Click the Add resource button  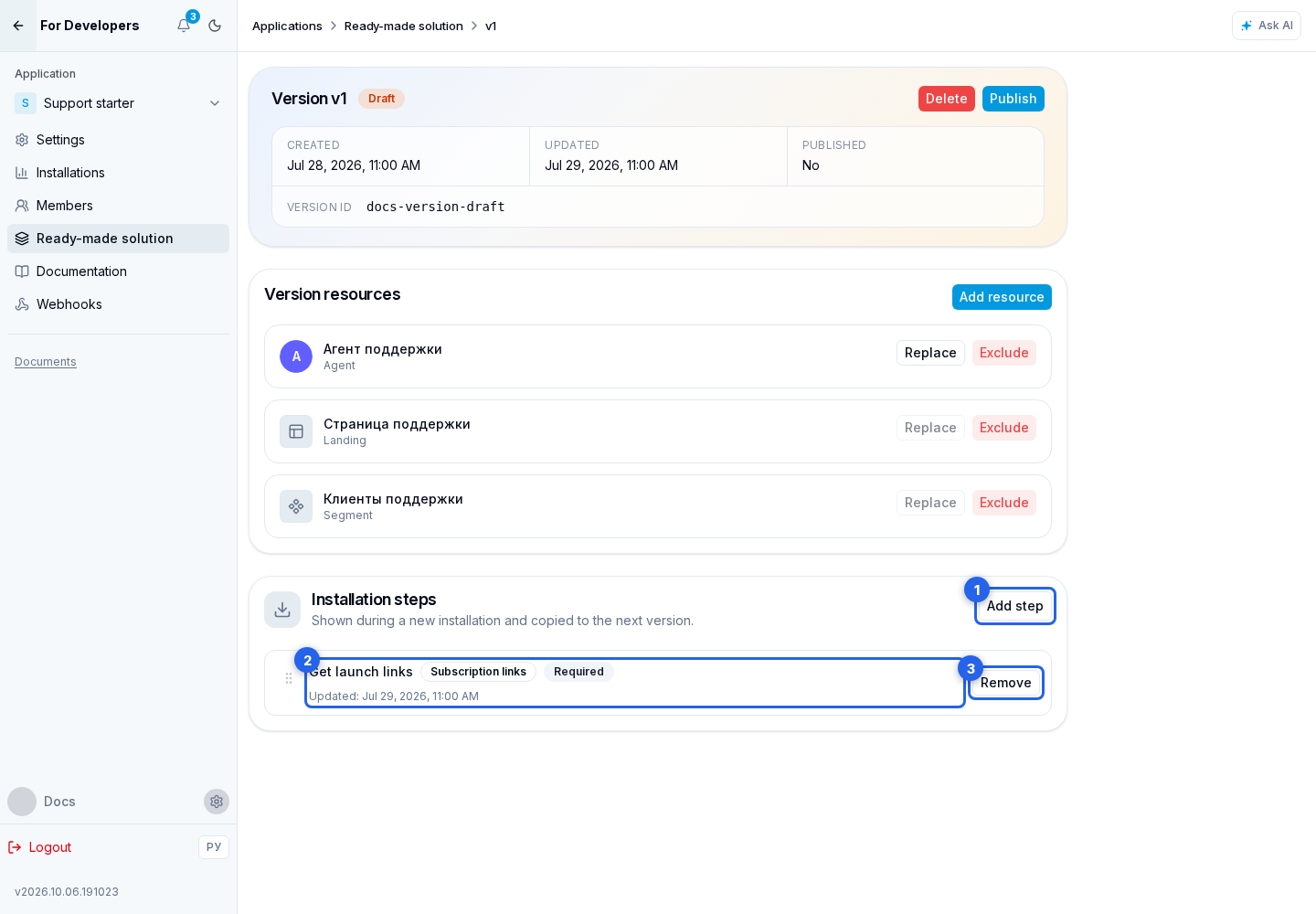pos(1002,297)
